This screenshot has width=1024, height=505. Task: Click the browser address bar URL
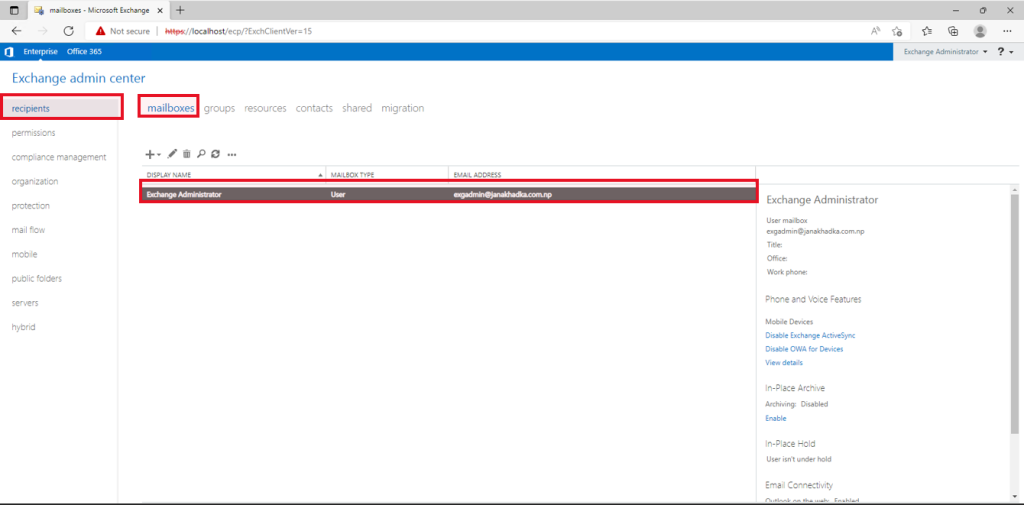(x=238, y=31)
